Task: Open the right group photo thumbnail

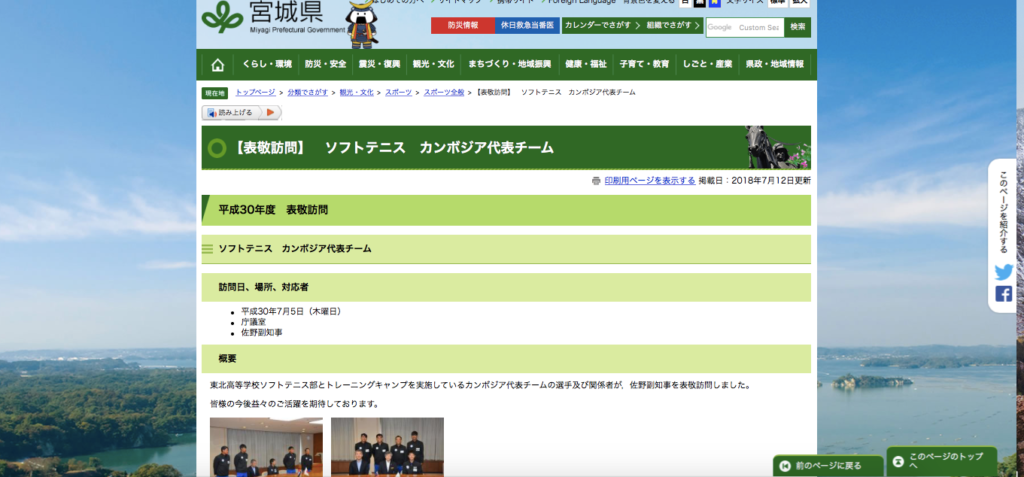Action: [387, 447]
